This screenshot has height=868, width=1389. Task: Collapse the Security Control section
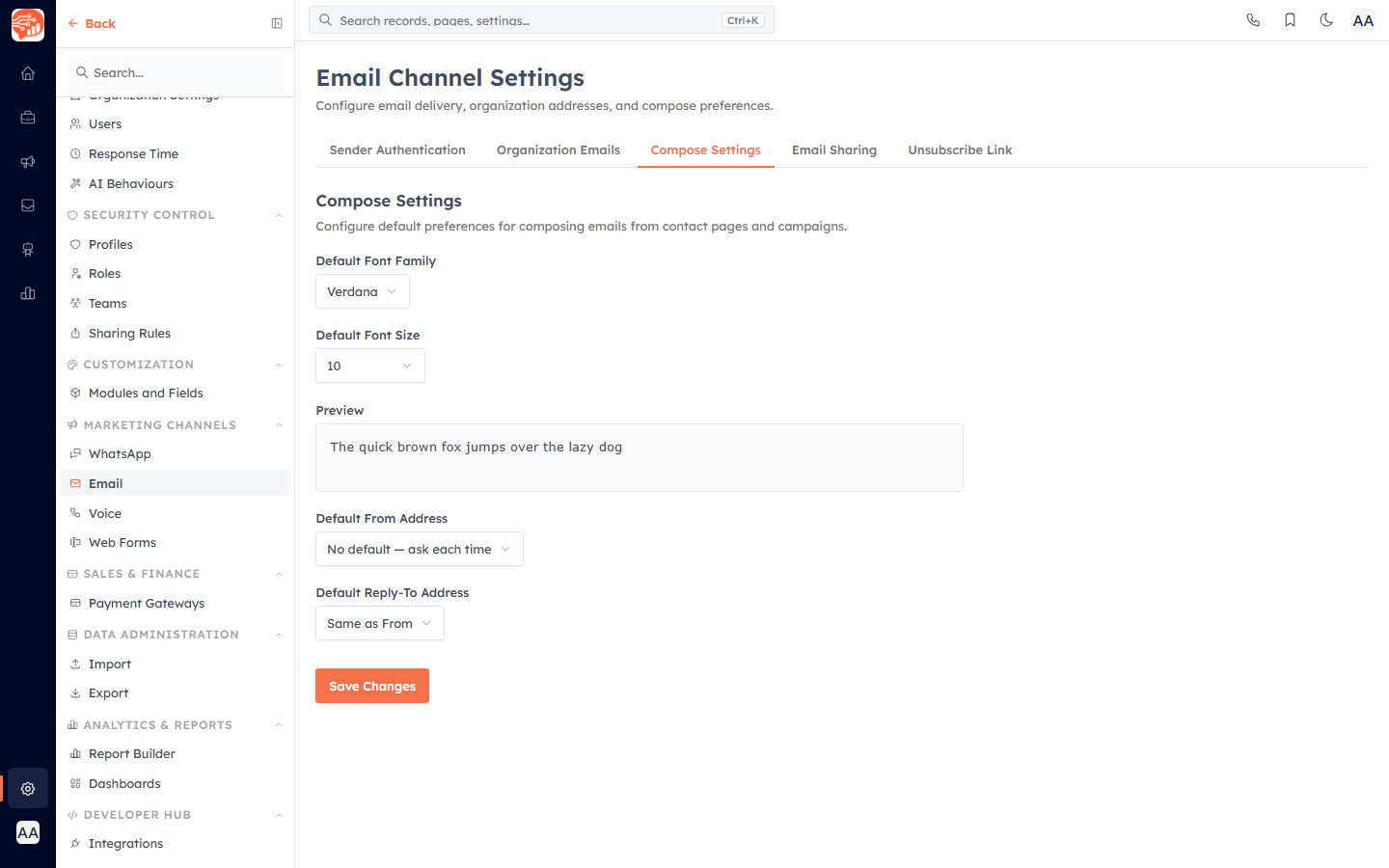(175, 215)
